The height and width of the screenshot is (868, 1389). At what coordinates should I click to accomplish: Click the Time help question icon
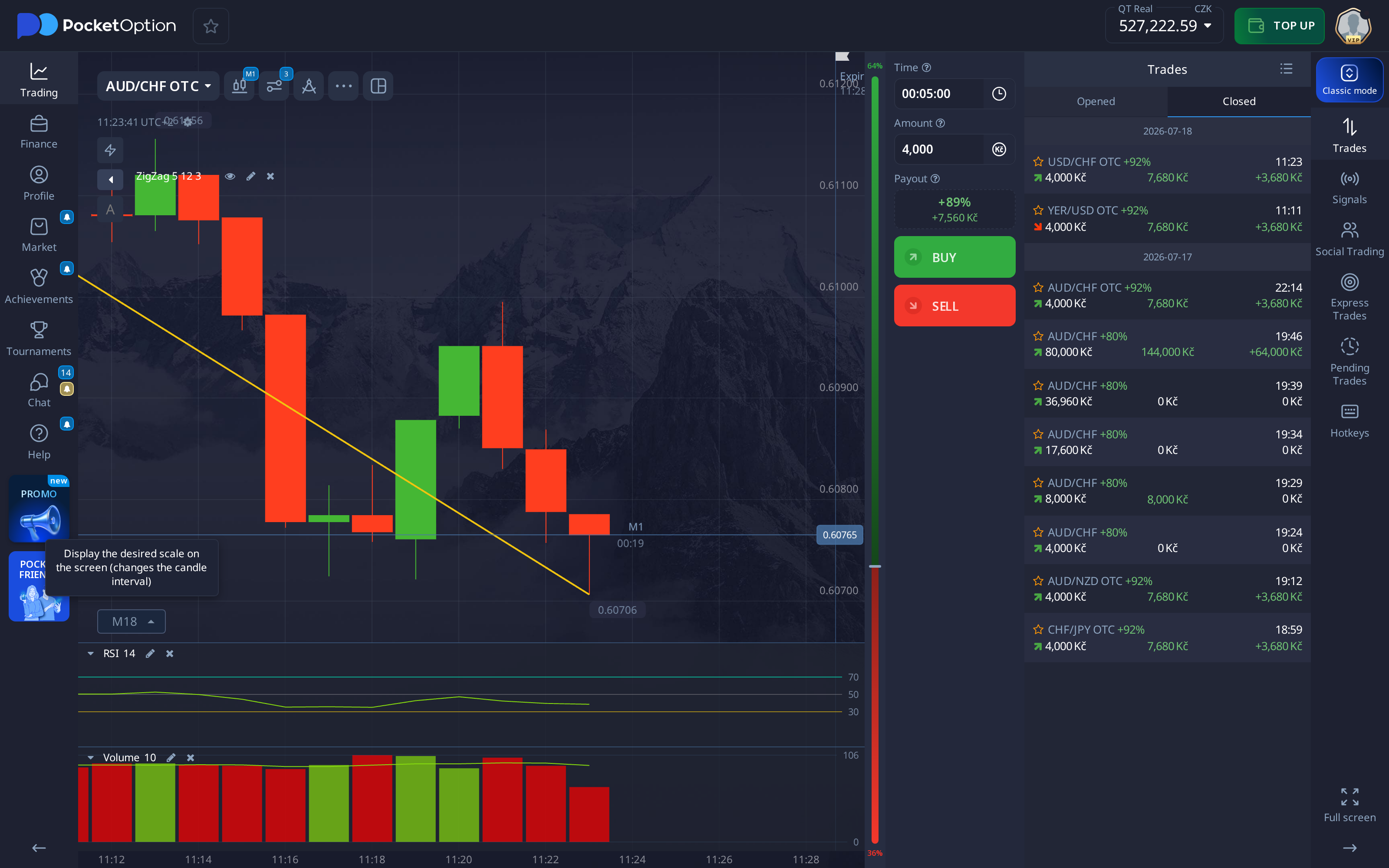pos(926,68)
